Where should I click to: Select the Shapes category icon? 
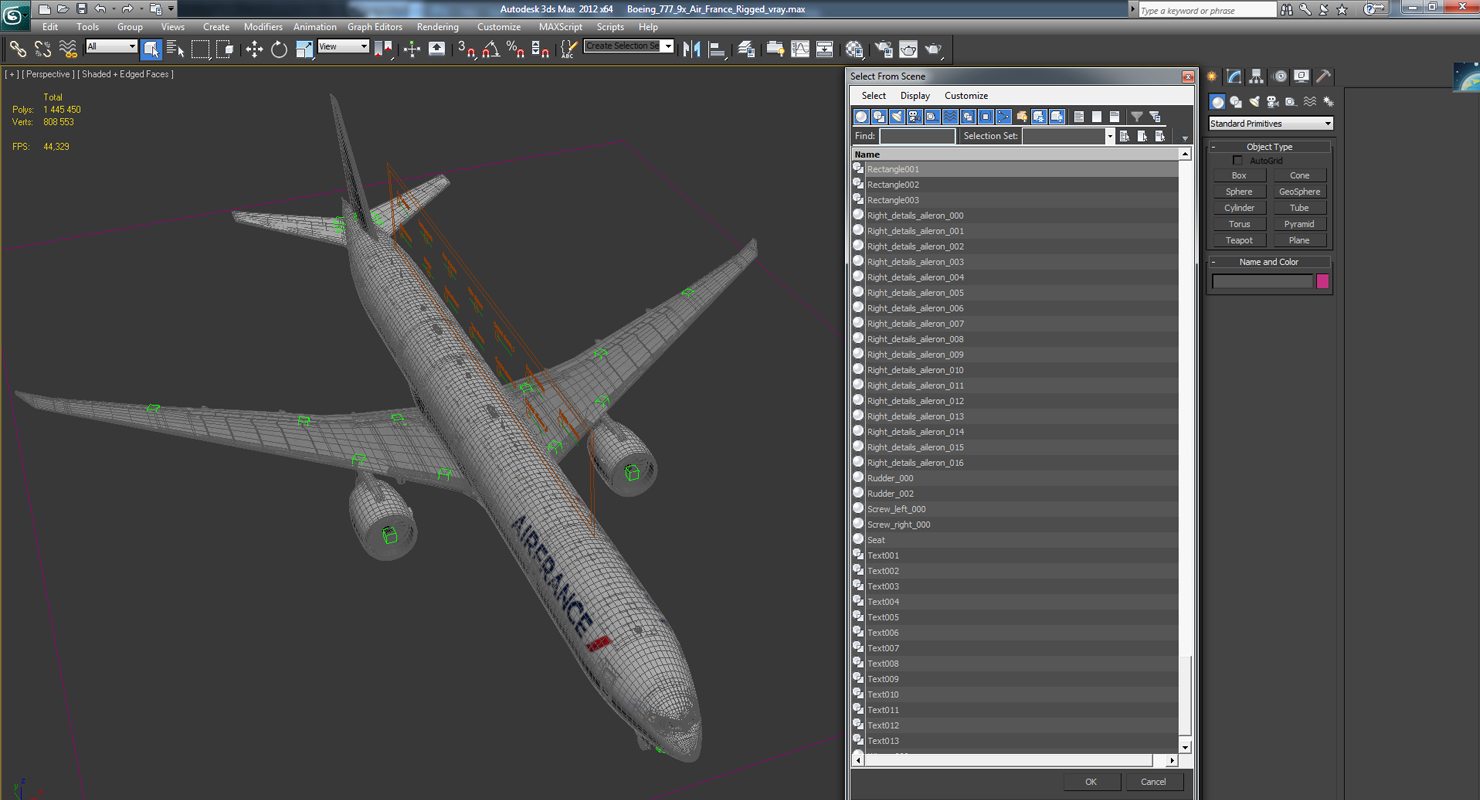1236,102
